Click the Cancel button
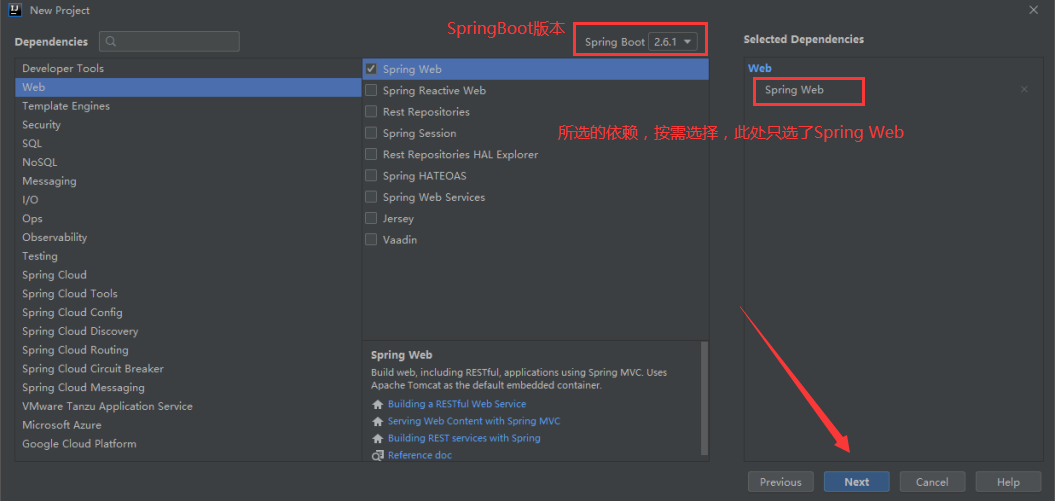Image resolution: width=1055 pixels, height=501 pixels. [x=933, y=482]
